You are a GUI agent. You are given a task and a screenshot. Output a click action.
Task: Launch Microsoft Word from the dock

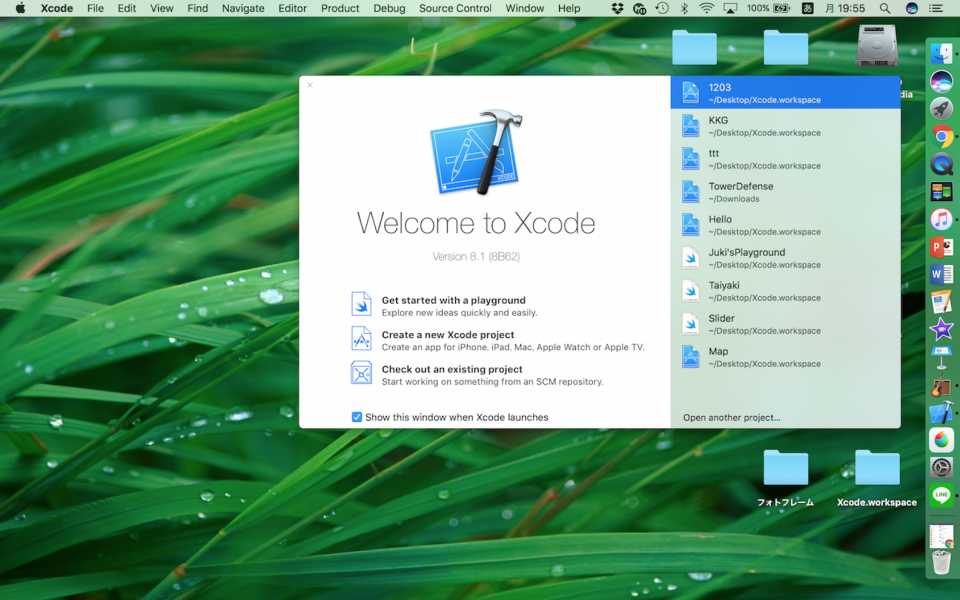[942, 274]
